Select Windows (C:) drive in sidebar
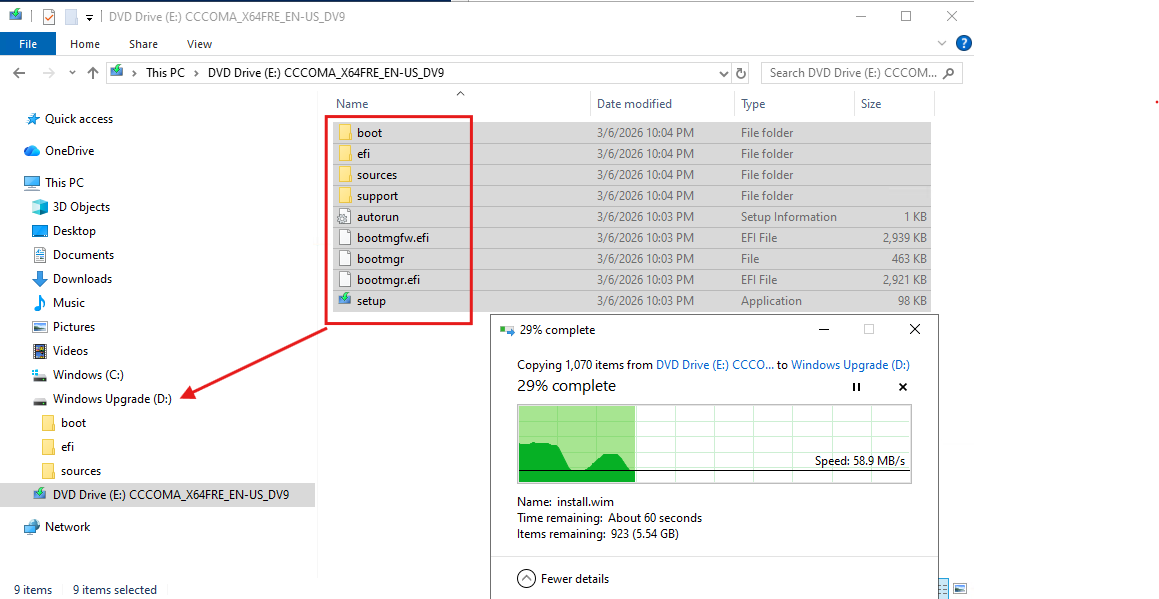The height and width of the screenshot is (599, 1159). coord(88,375)
